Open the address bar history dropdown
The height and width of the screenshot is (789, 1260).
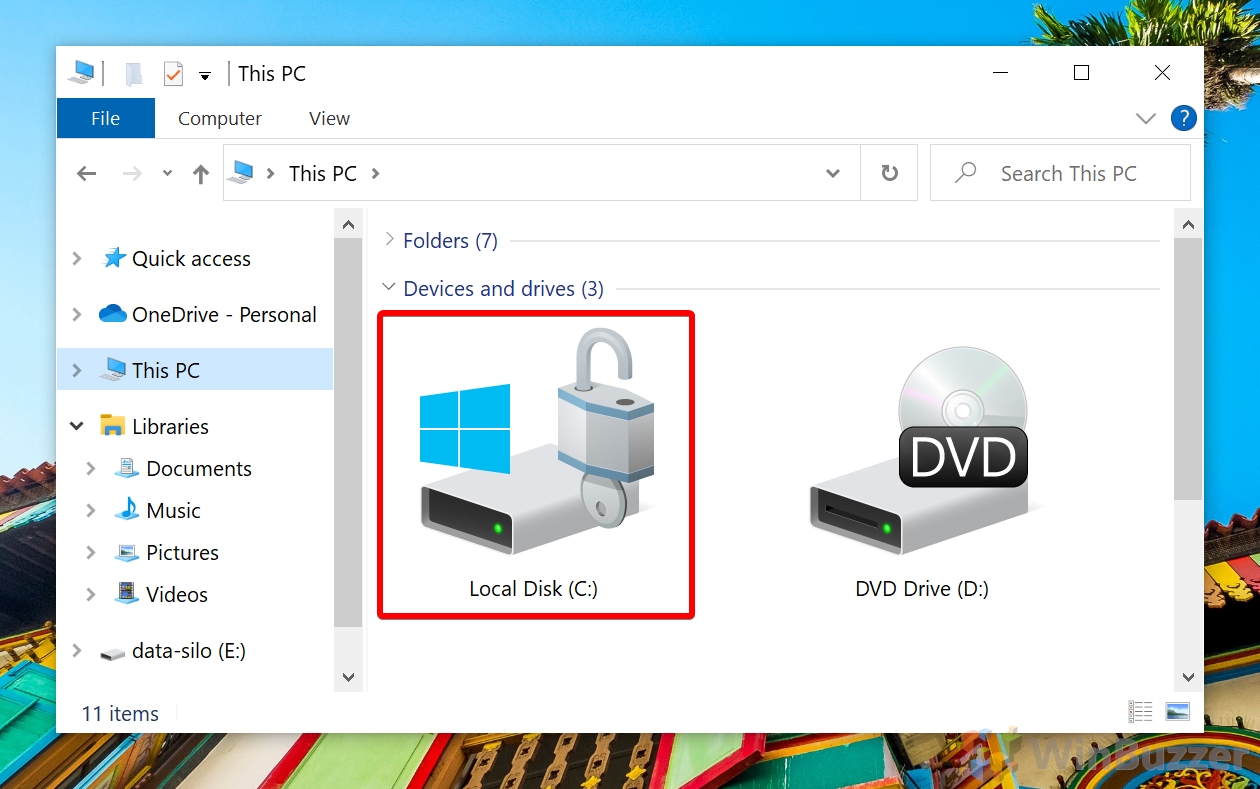pyautogui.click(x=832, y=173)
